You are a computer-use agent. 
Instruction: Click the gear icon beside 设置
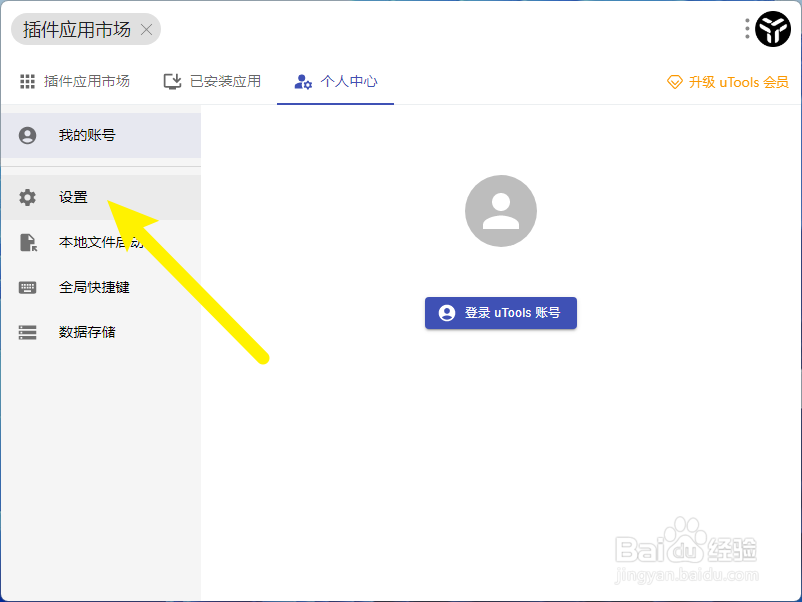pos(27,197)
